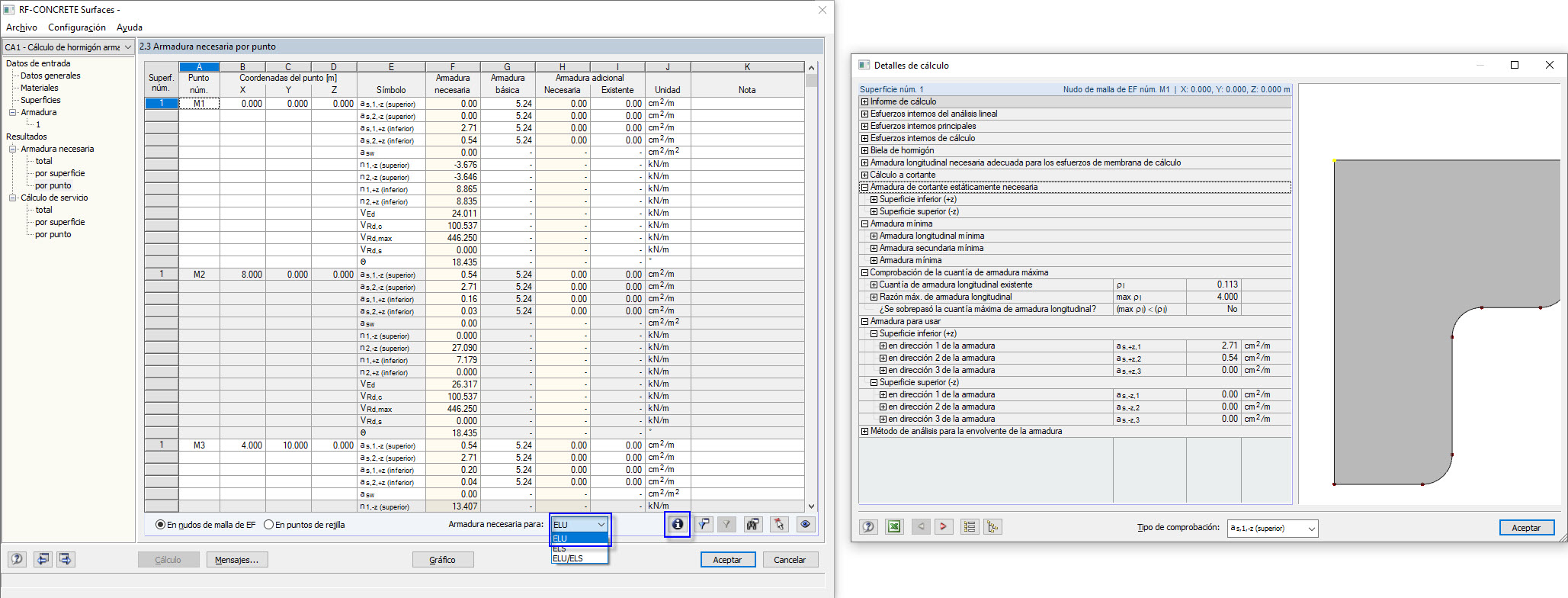Viewport: 1568px width, 598px height.
Task: Click the binoculars find icon
Action: point(753,524)
